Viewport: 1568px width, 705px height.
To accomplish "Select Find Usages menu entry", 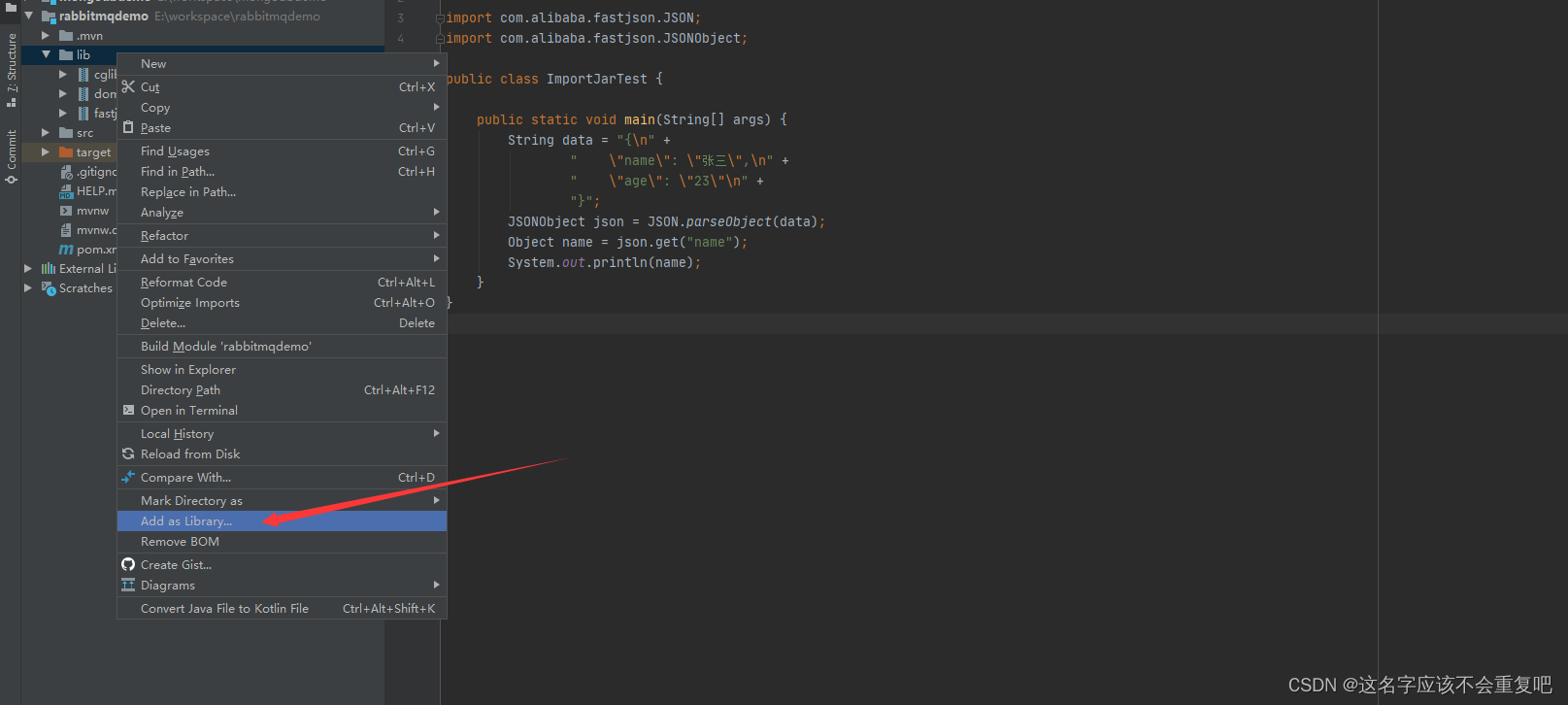I will coord(282,151).
